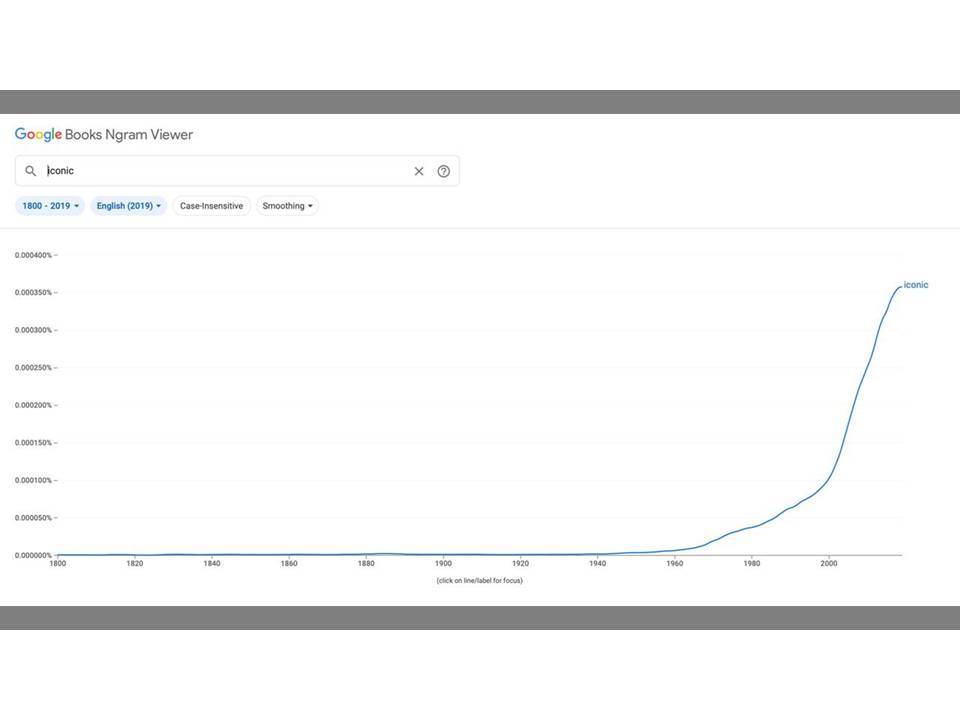Clear the search box with the X icon
This screenshot has height=720, width=960.
click(x=419, y=171)
